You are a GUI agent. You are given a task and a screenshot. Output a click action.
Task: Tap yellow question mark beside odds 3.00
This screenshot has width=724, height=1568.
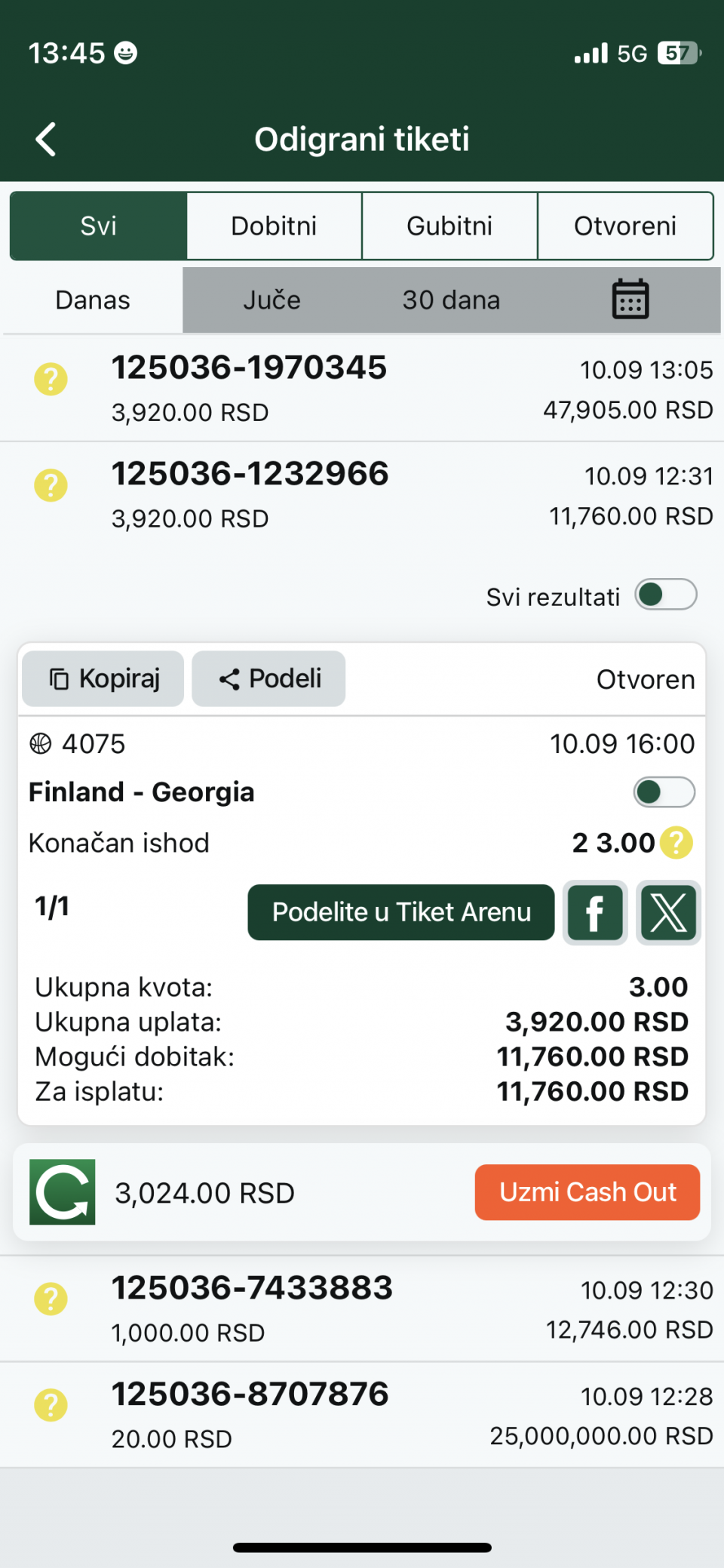point(676,843)
